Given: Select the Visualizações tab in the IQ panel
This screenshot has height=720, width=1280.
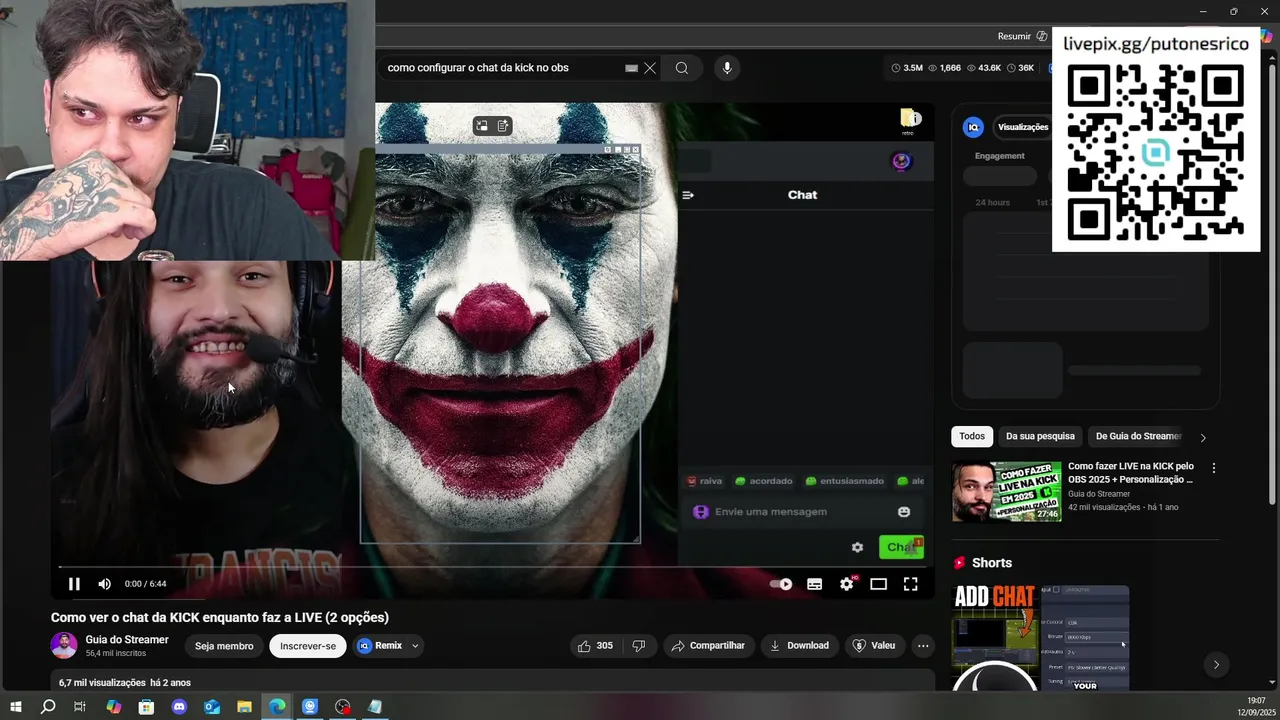Looking at the screenshot, I should [x=1022, y=127].
